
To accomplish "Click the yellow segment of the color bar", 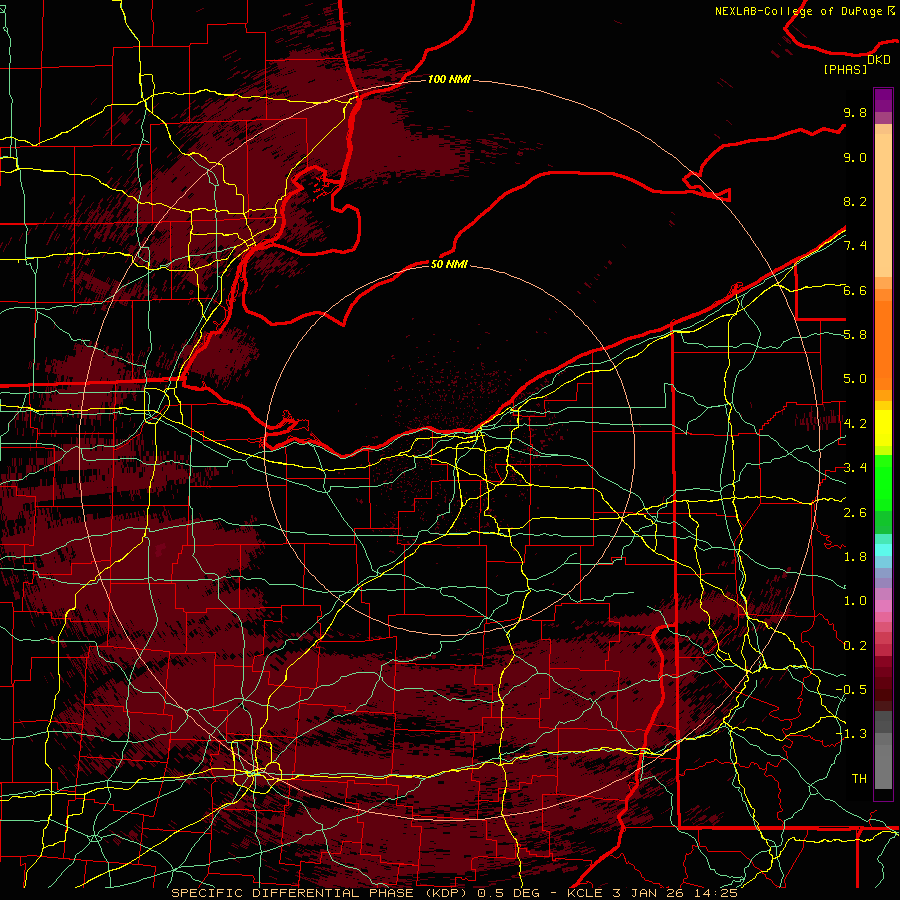I will [883, 428].
